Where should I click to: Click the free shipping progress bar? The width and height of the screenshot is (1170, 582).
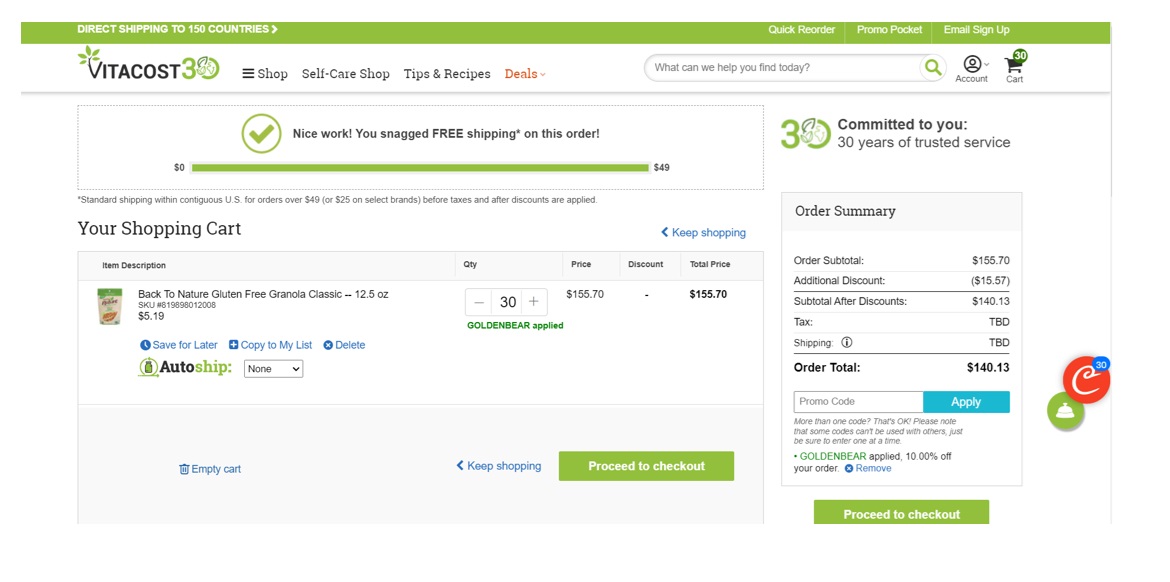tap(420, 168)
